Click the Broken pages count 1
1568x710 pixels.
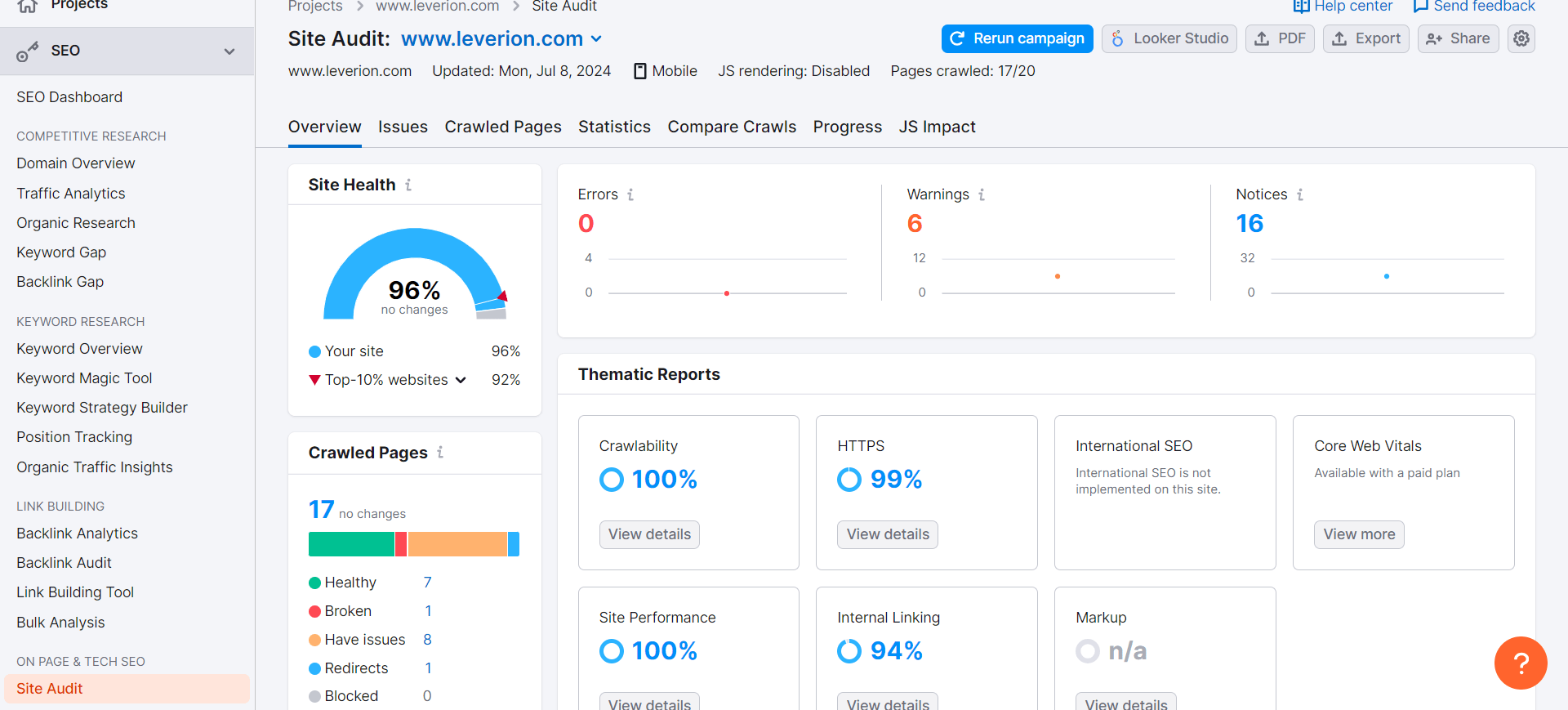[x=428, y=611]
